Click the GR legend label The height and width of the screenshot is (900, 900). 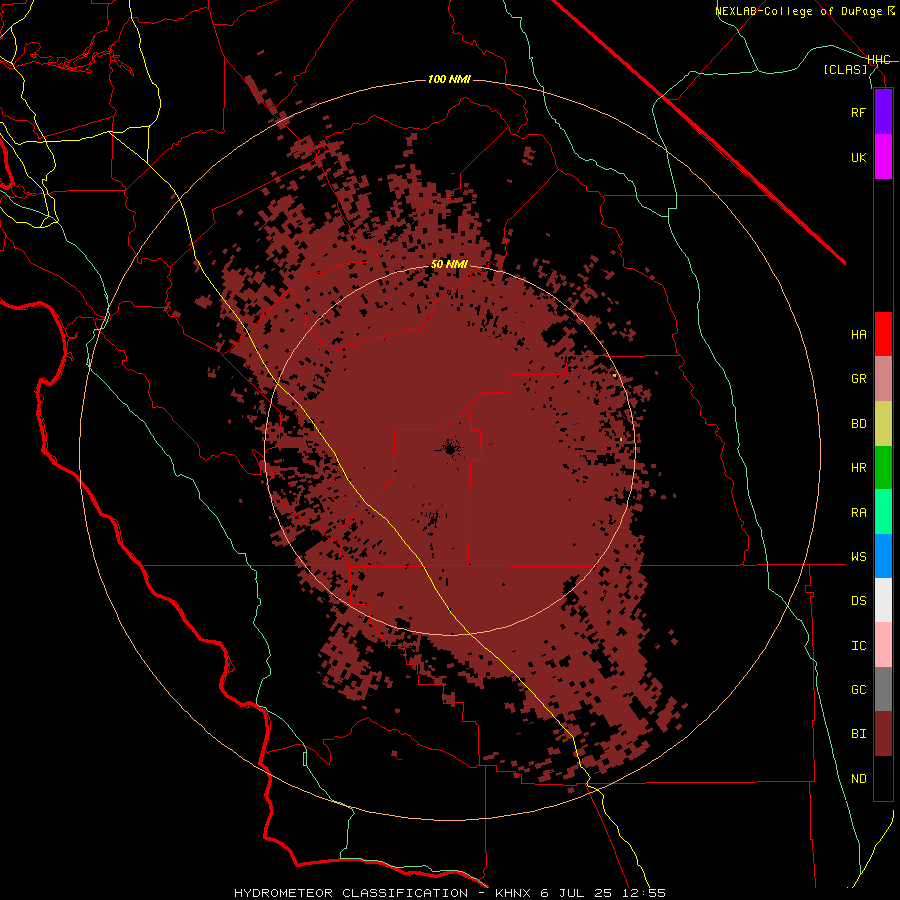tap(858, 379)
